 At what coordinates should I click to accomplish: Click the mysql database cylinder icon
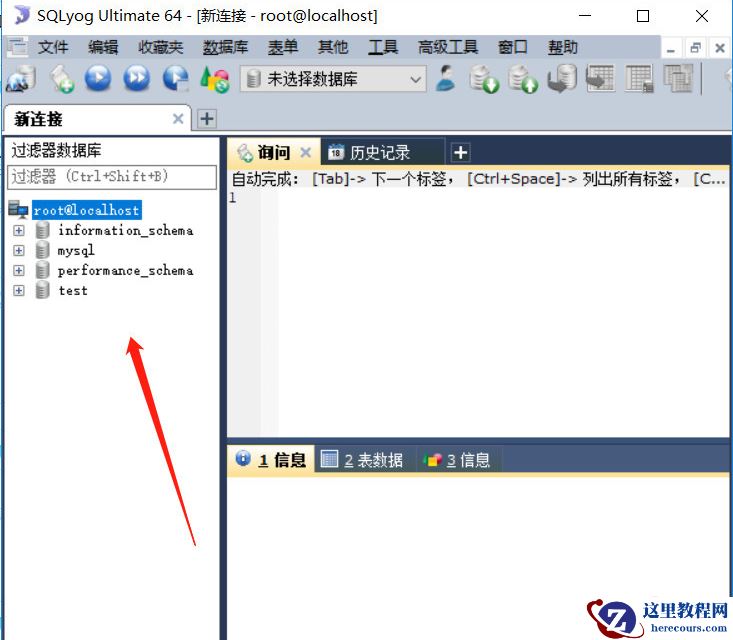(43, 250)
